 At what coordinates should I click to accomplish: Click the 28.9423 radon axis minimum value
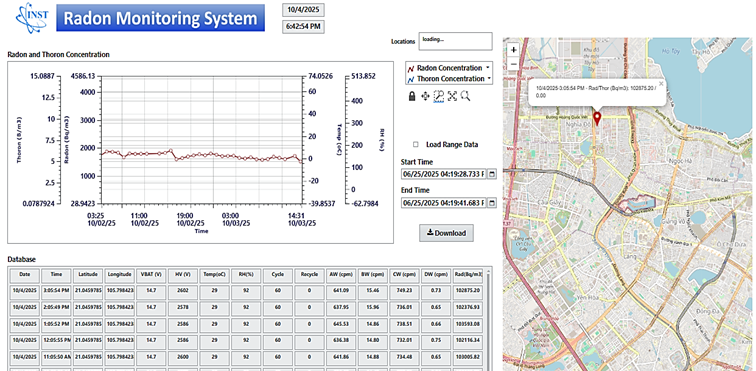[x=82, y=204]
